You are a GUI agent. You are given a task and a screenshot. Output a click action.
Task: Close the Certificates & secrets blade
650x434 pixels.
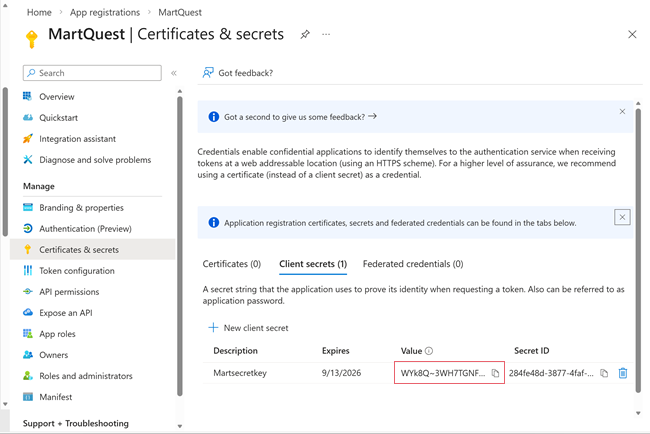(632, 34)
